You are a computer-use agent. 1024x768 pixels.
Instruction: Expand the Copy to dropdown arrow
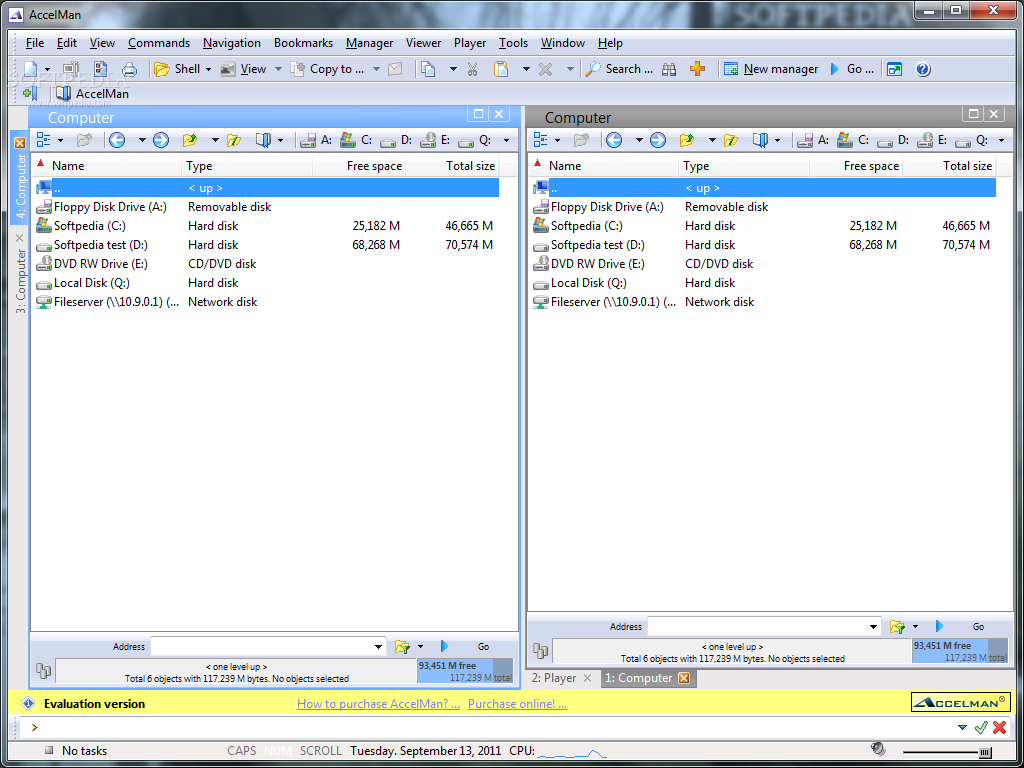376,69
